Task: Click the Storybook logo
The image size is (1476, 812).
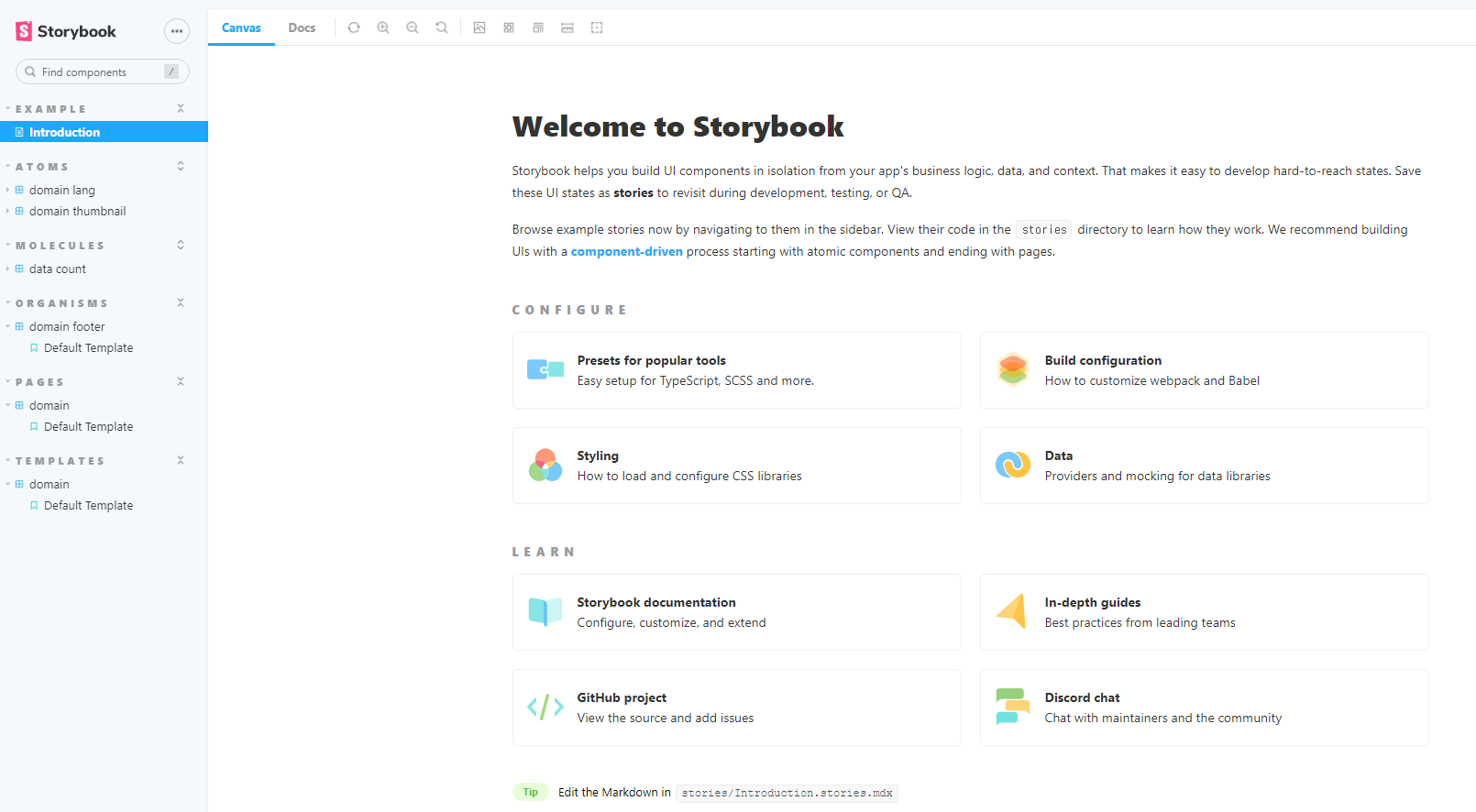Action: 66,31
